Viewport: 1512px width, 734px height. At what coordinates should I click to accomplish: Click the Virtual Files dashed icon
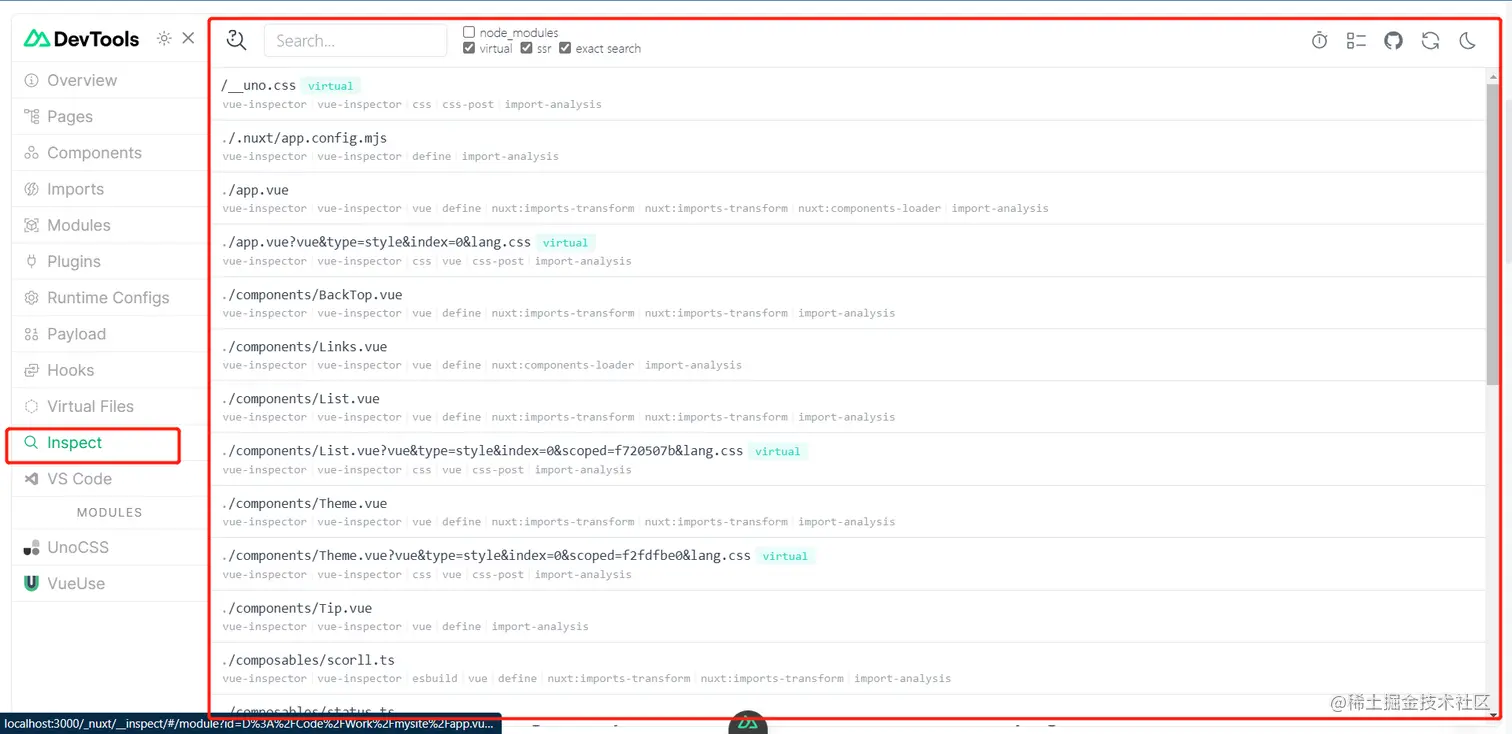(x=32, y=406)
